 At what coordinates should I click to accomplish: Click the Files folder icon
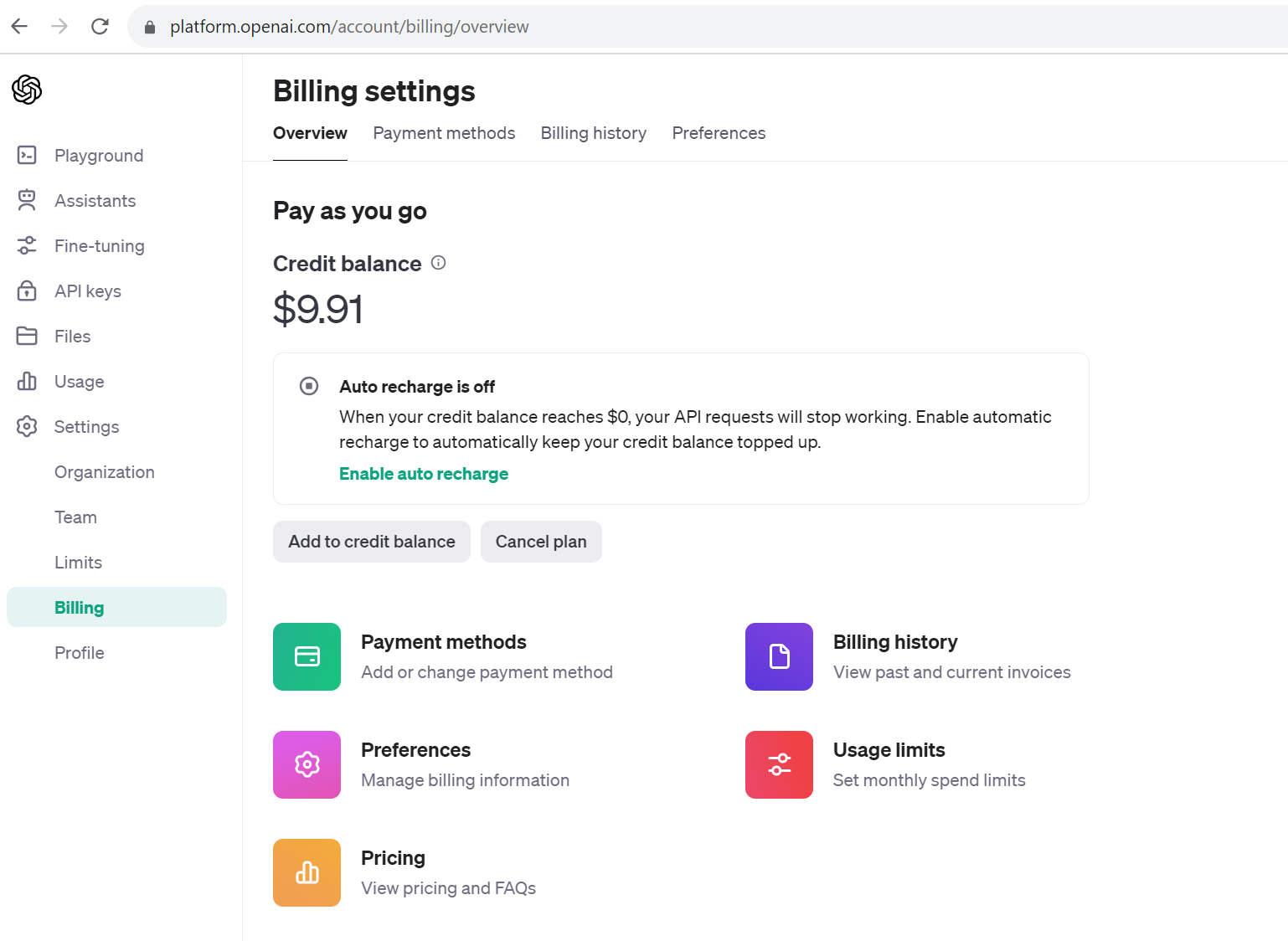point(27,336)
